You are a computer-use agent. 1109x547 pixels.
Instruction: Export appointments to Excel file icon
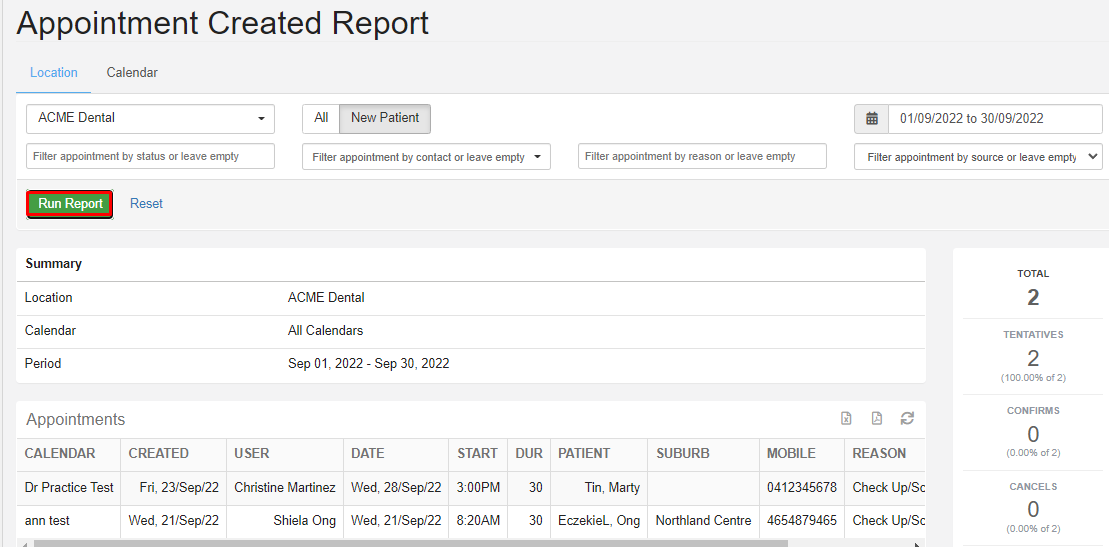[846, 418]
